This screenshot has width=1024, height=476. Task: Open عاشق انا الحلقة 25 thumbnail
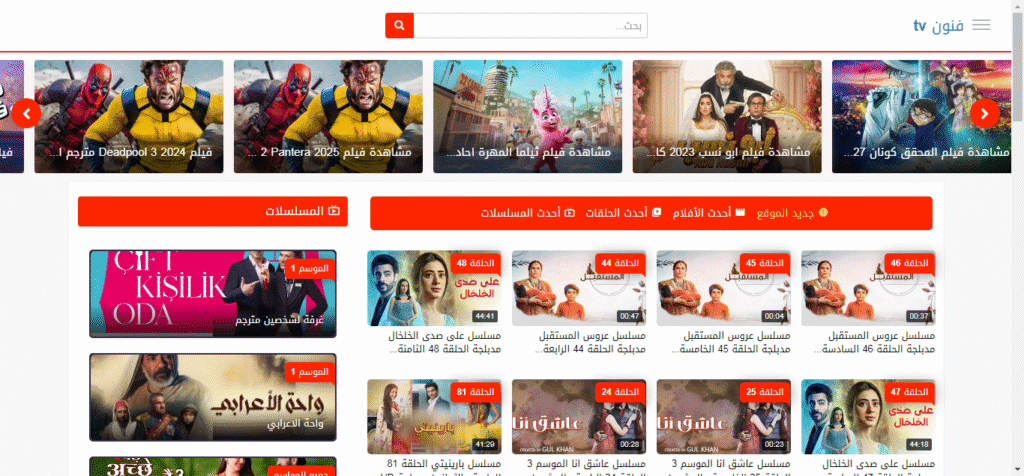[724, 417]
